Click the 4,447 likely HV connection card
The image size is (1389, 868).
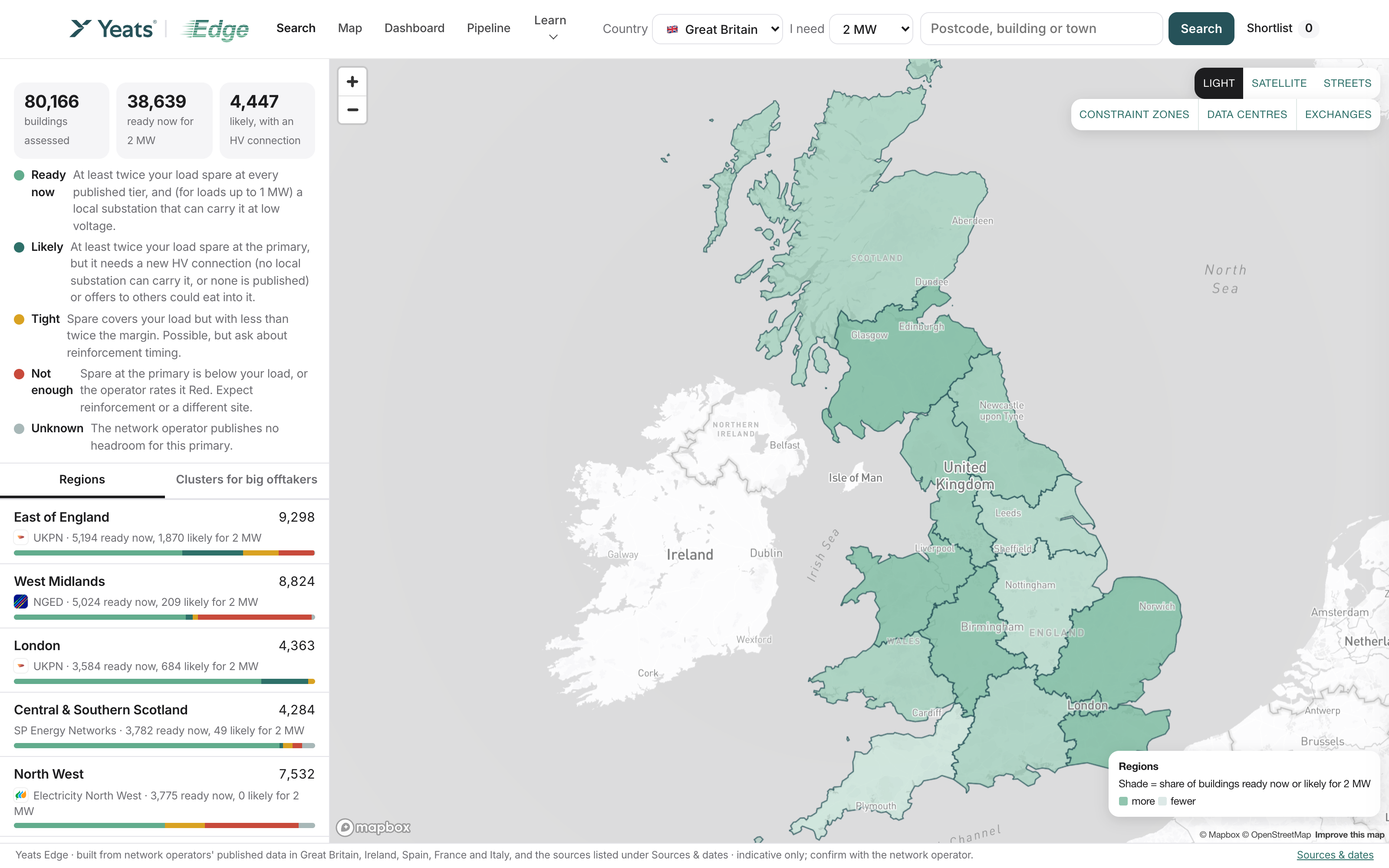tap(267, 121)
